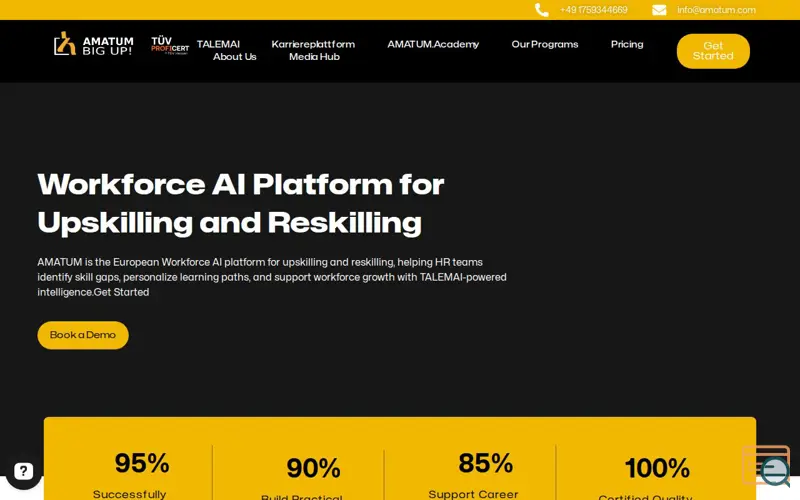The height and width of the screenshot is (500, 800).
Task: Call phone number +49 1759344669
Action: pyautogui.click(x=593, y=10)
